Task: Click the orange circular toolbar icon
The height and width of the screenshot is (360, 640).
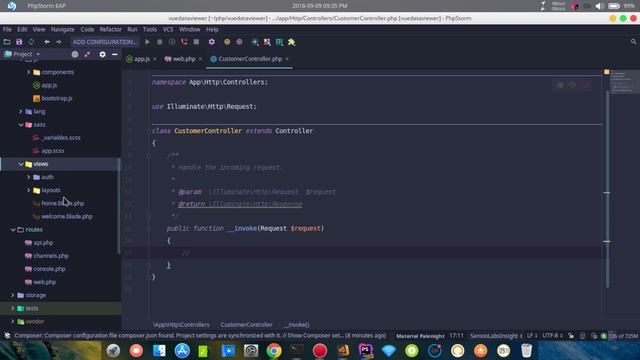Action: tap(227, 42)
